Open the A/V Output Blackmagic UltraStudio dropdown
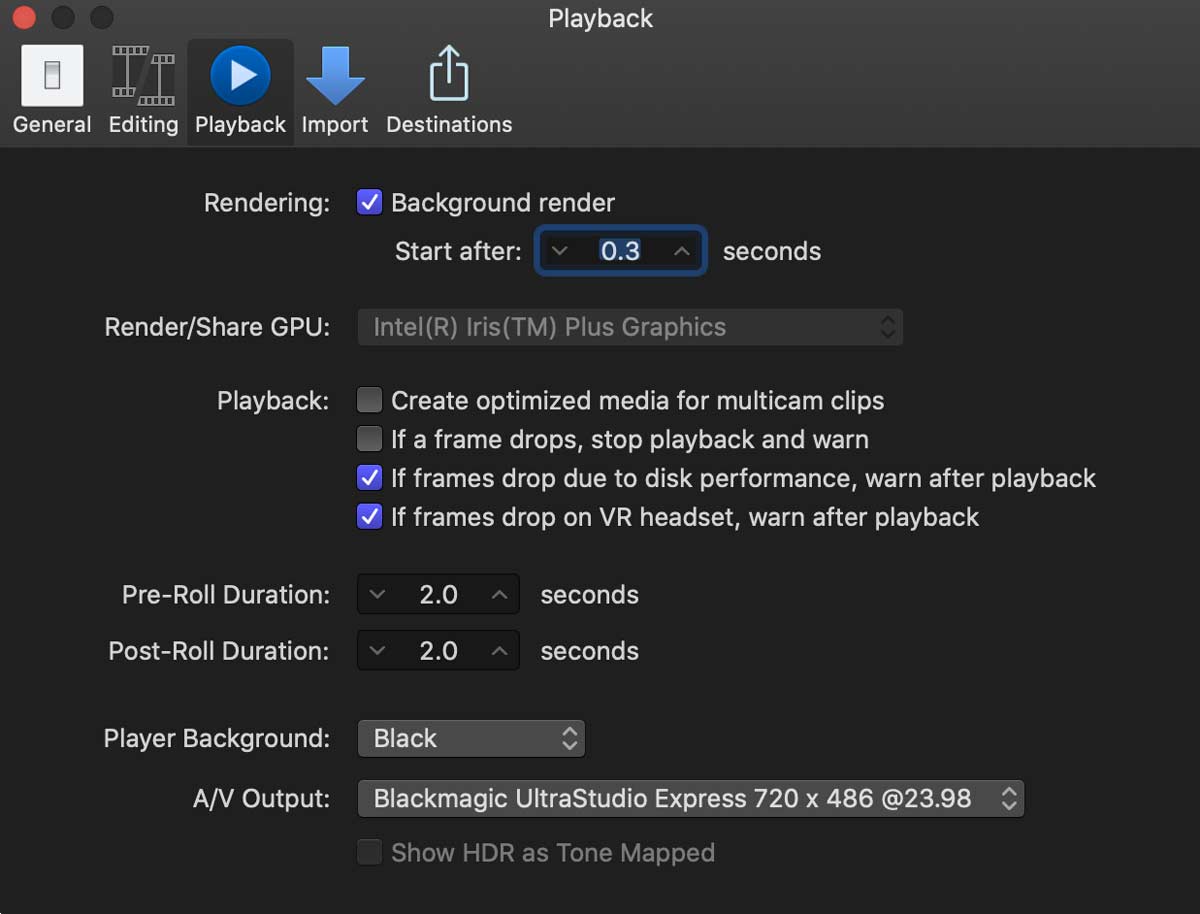Viewport: 1200px width, 914px height. (691, 799)
